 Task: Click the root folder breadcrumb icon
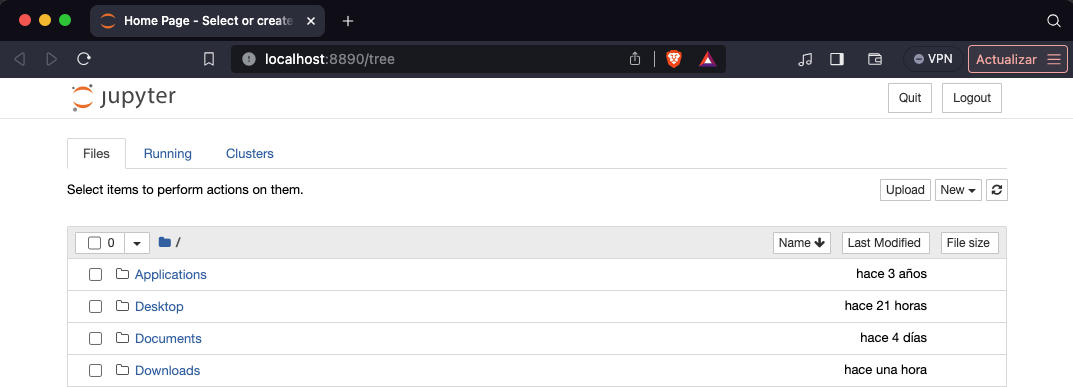(x=164, y=242)
